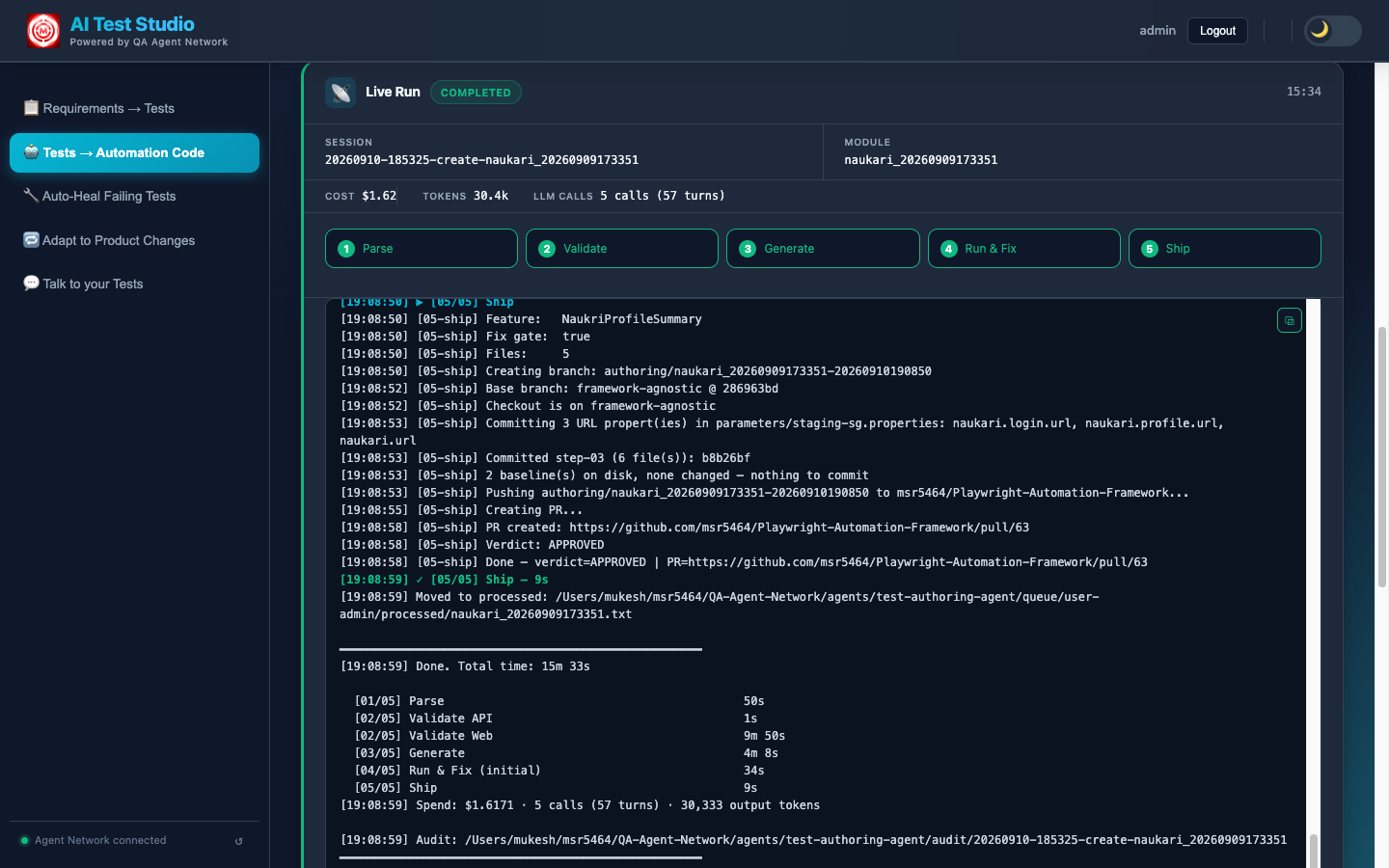Screen dimensions: 1389x868
Task: Select the Run & Fix step
Action: click(x=1024, y=248)
